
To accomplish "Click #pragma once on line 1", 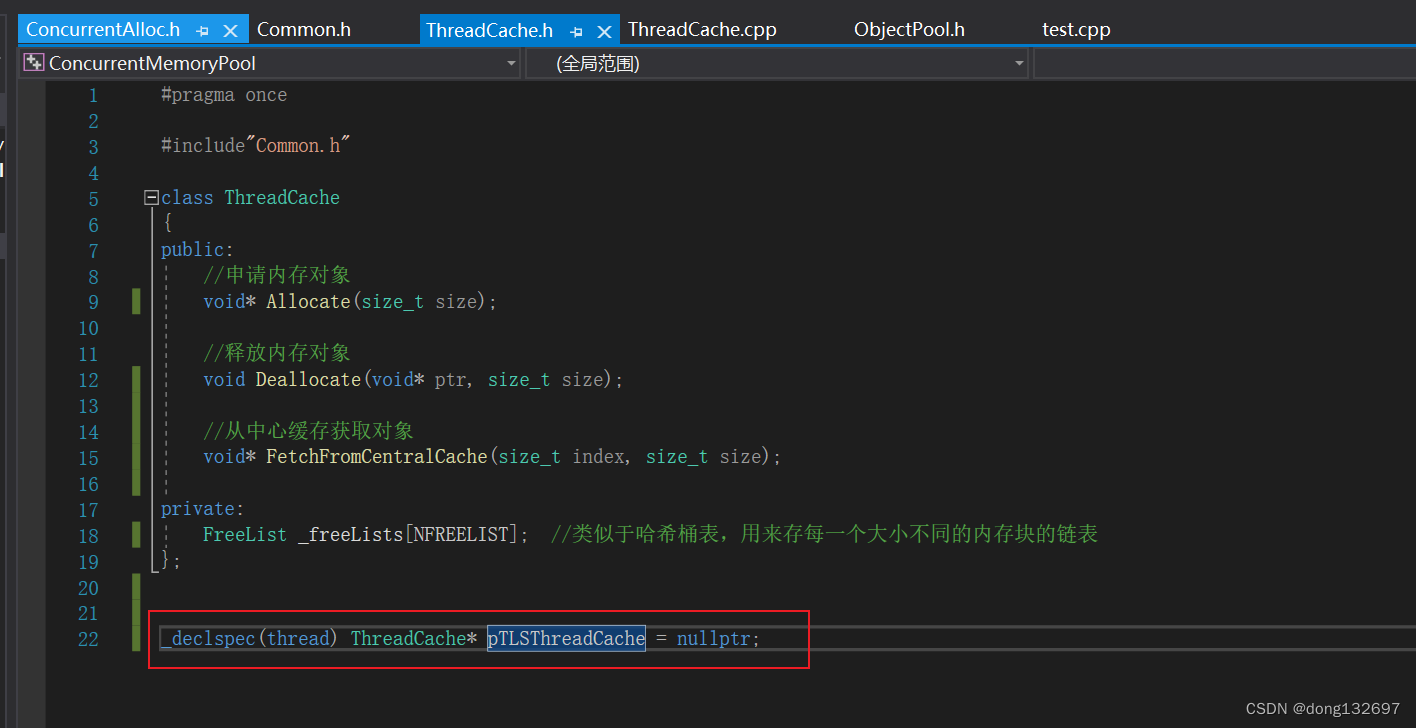I will coord(224,95).
